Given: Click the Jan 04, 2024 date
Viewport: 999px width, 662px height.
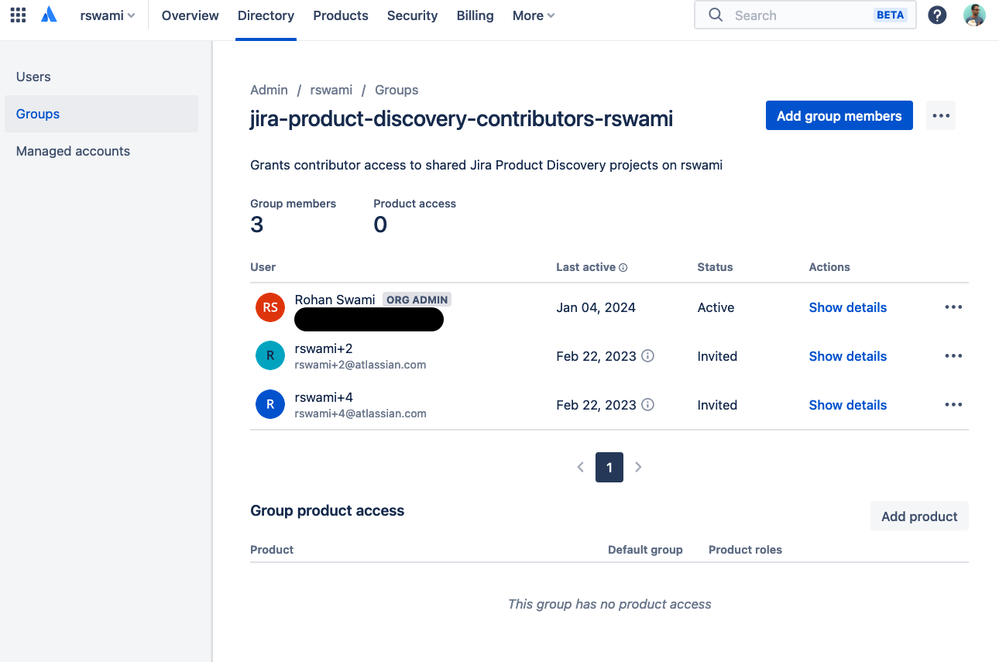Looking at the screenshot, I should click(596, 307).
